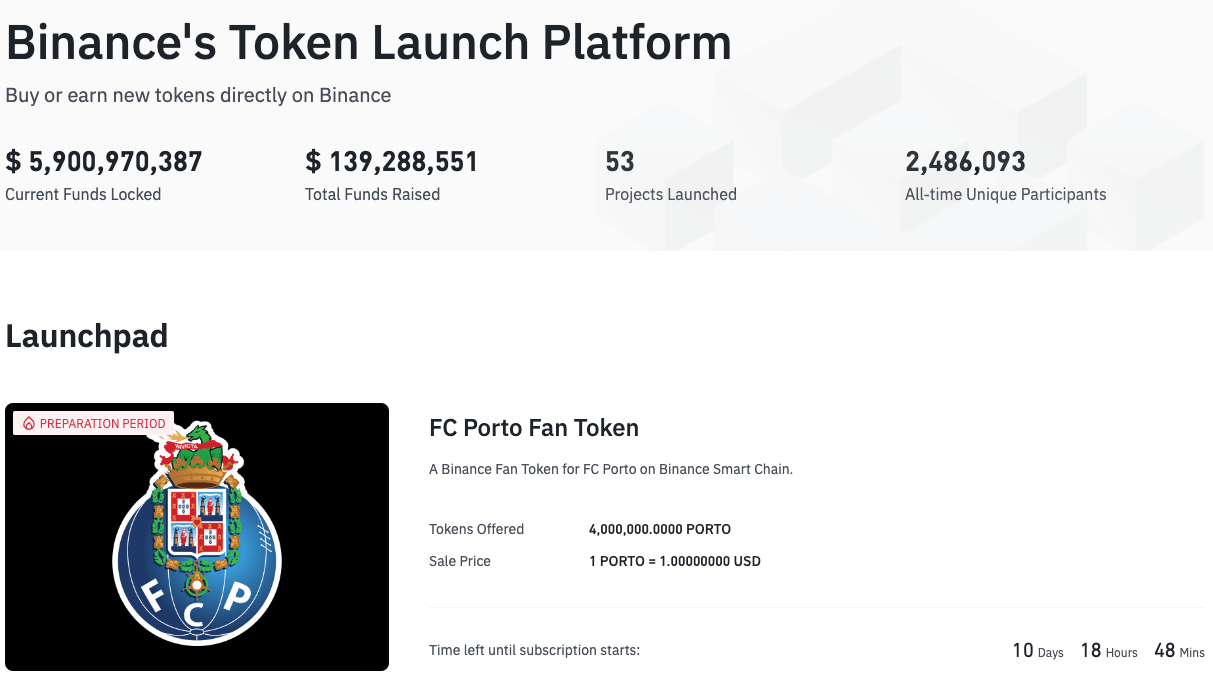The width and height of the screenshot is (1213, 678).
Task: Click the "Sale Price" label
Action: (460, 561)
